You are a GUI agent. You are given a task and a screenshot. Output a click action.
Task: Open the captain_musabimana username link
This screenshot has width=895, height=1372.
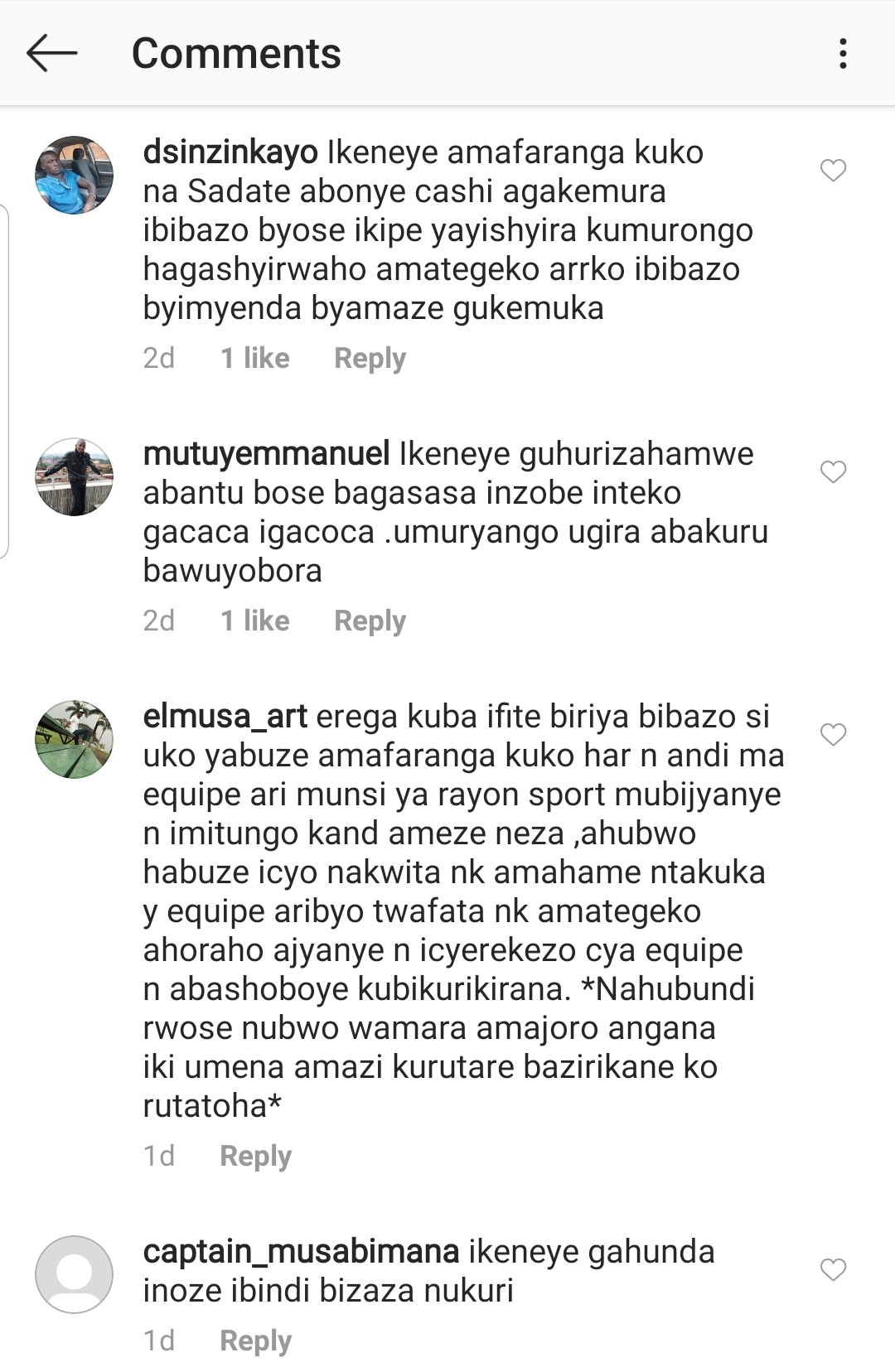point(302,1252)
